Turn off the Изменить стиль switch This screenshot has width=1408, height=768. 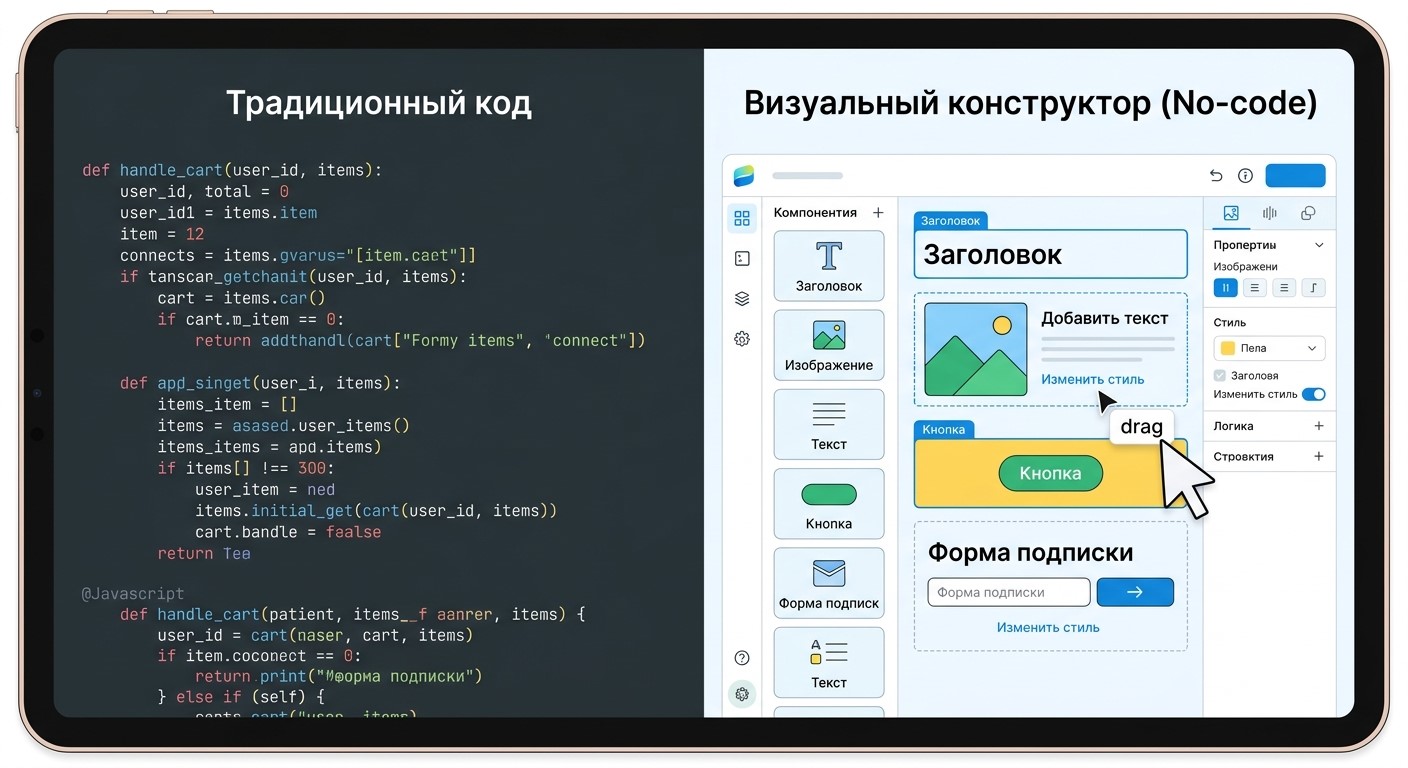point(1314,394)
